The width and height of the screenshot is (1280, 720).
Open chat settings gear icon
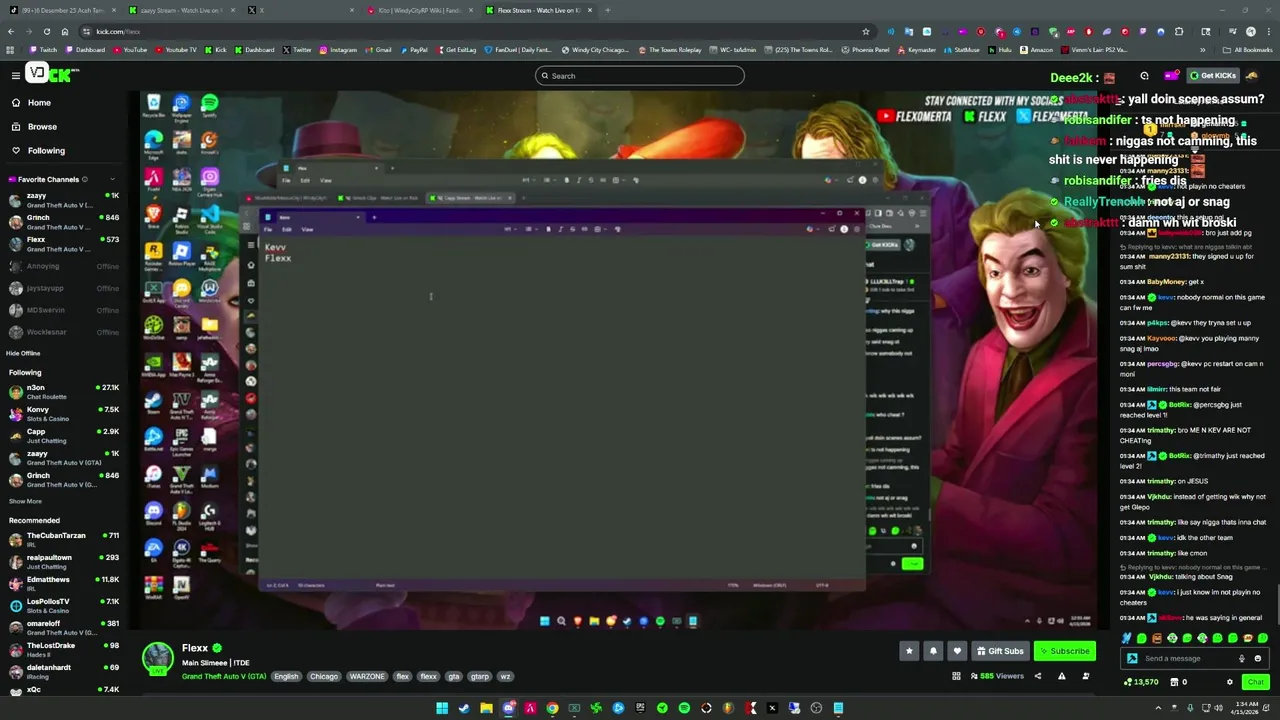pyautogui.click(x=1230, y=682)
